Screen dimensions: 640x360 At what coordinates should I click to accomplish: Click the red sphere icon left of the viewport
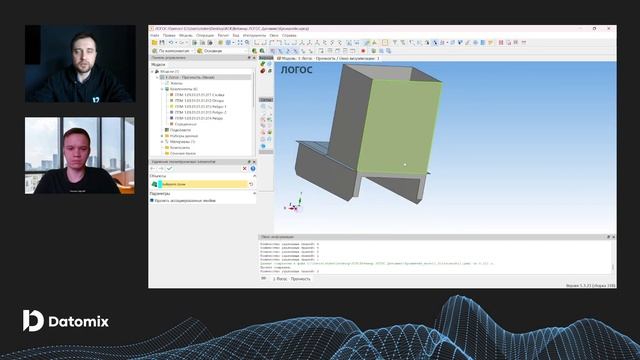click(x=263, y=71)
